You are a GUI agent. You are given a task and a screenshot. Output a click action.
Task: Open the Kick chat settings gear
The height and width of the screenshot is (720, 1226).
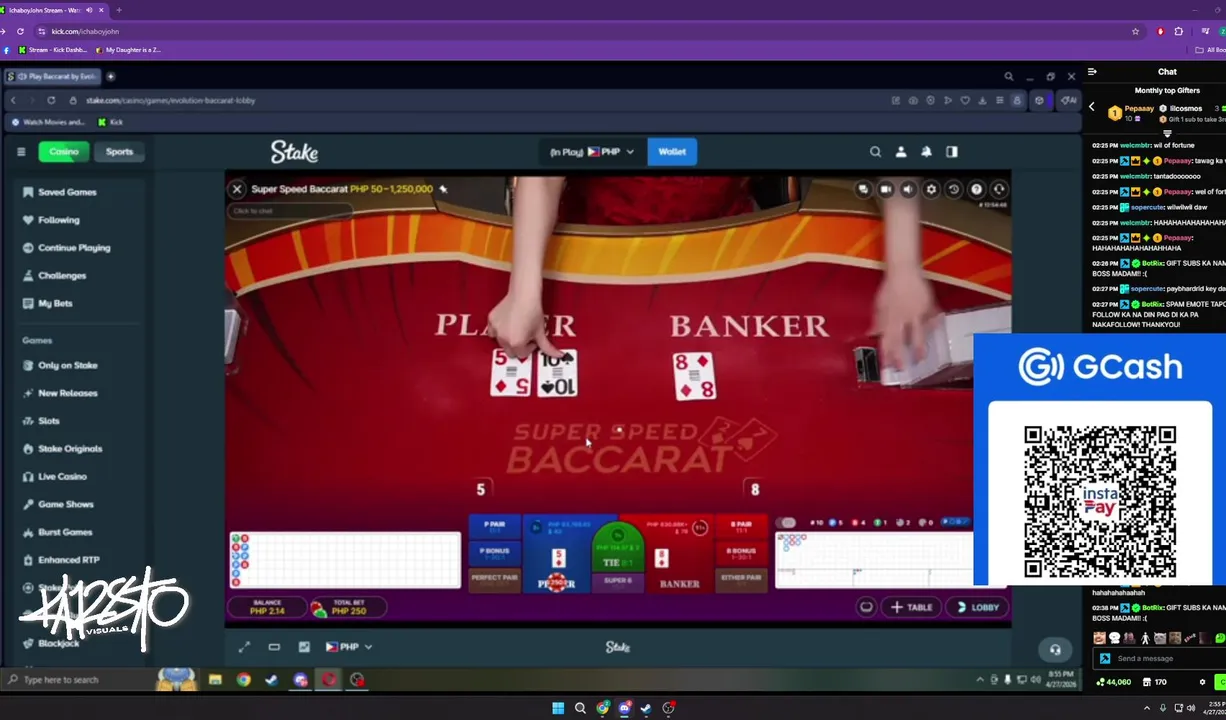(x=1202, y=682)
